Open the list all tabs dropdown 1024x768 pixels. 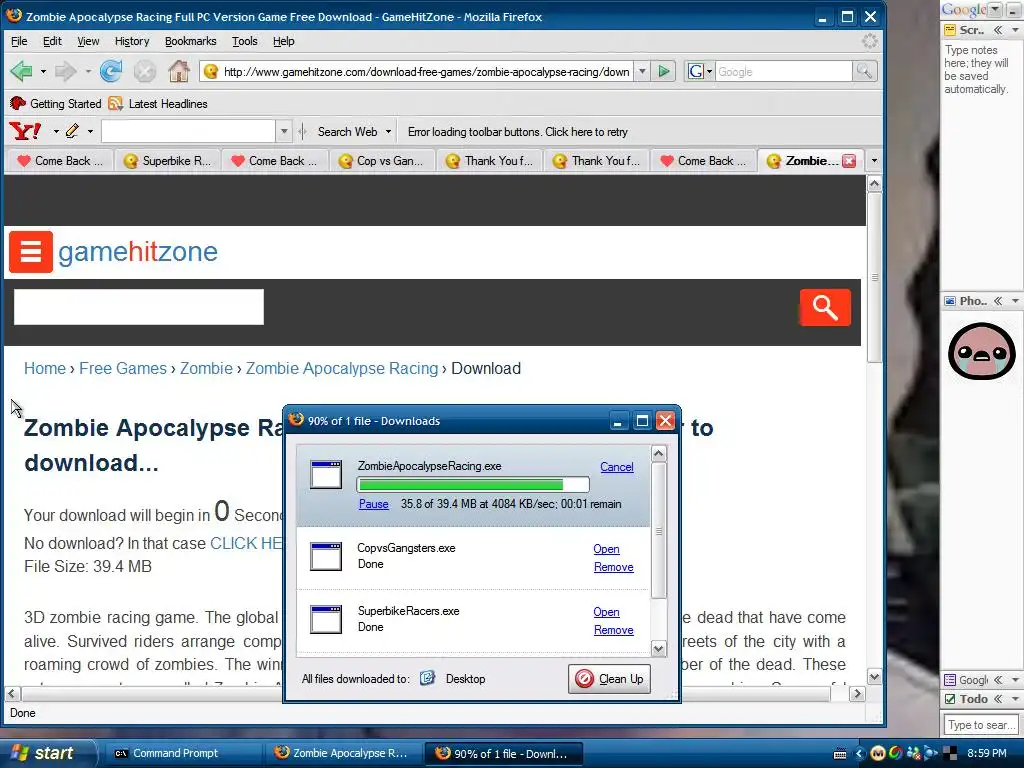click(874, 161)
